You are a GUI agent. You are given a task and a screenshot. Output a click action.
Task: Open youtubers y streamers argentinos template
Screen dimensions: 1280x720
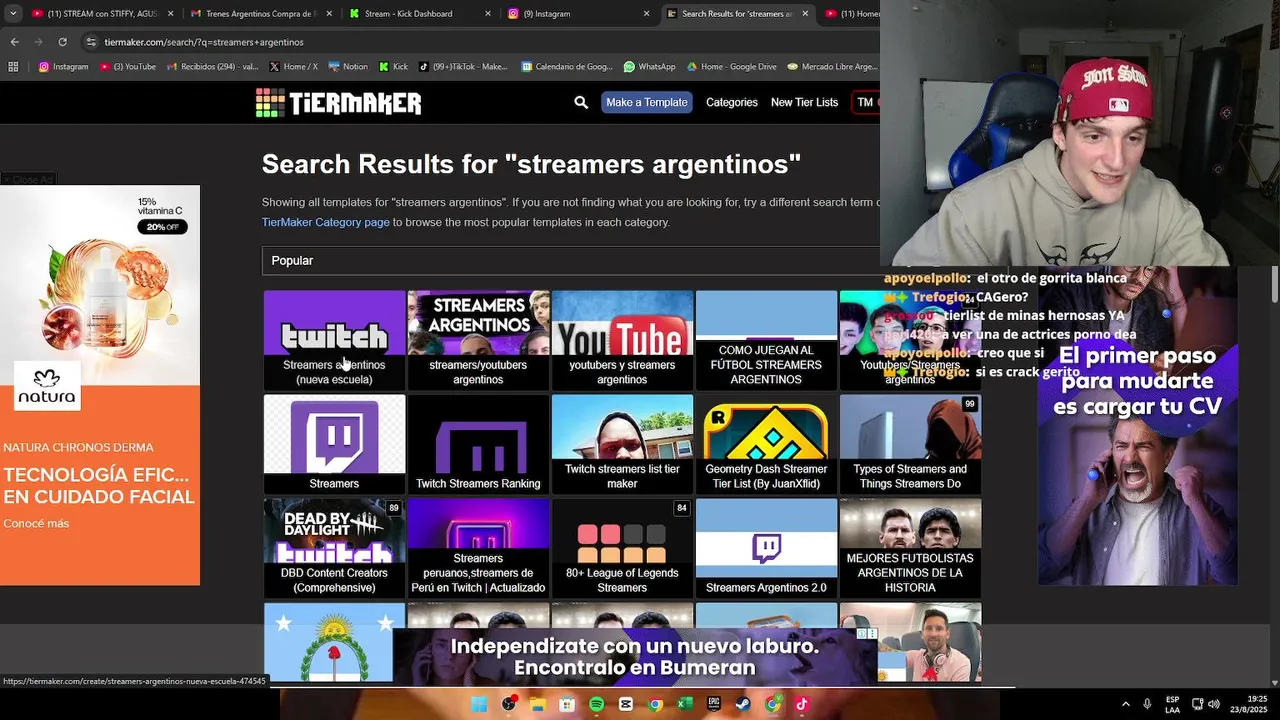(x=622, y=340)
